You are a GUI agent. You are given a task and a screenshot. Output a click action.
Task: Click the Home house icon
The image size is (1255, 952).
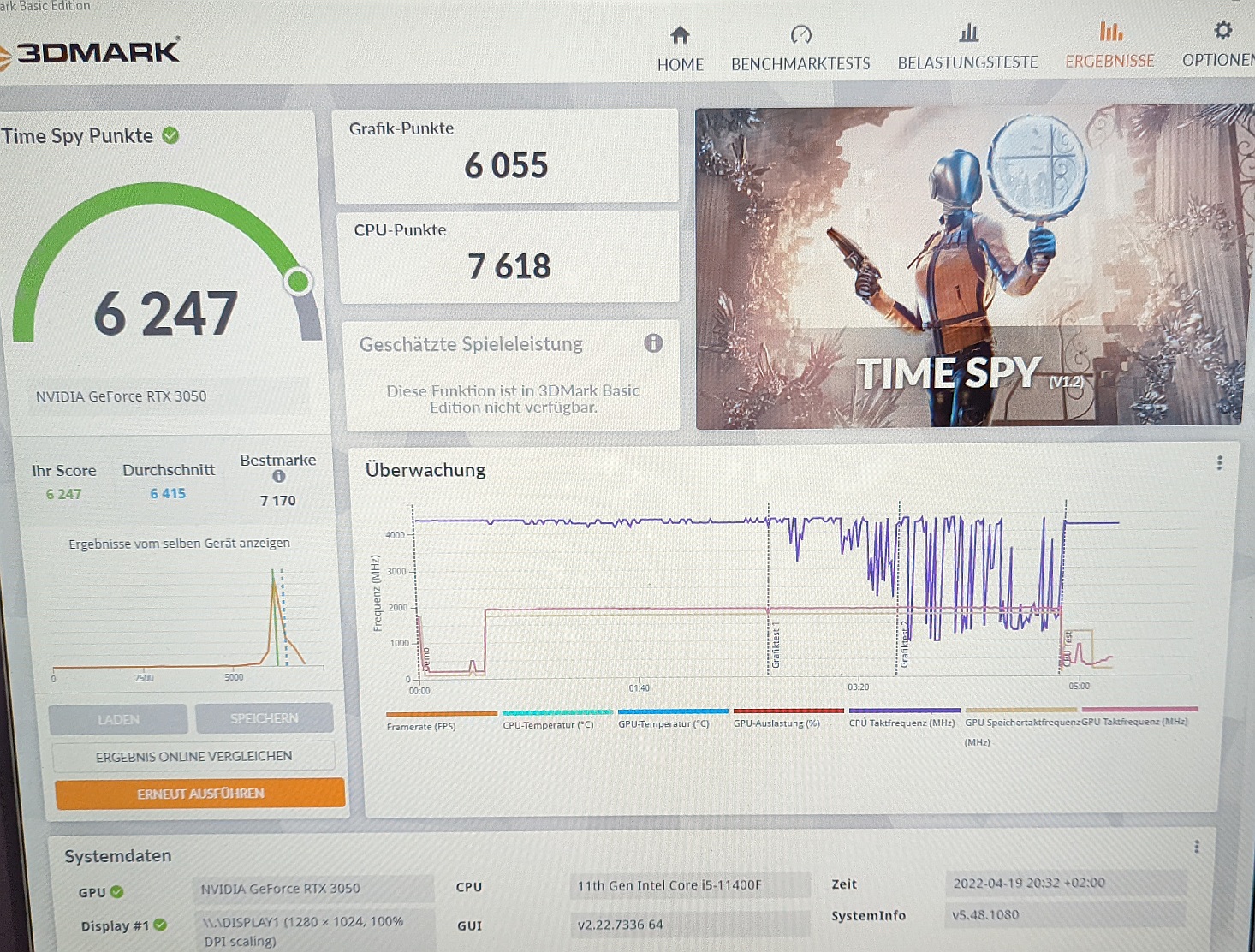click(x=680, y=35)
